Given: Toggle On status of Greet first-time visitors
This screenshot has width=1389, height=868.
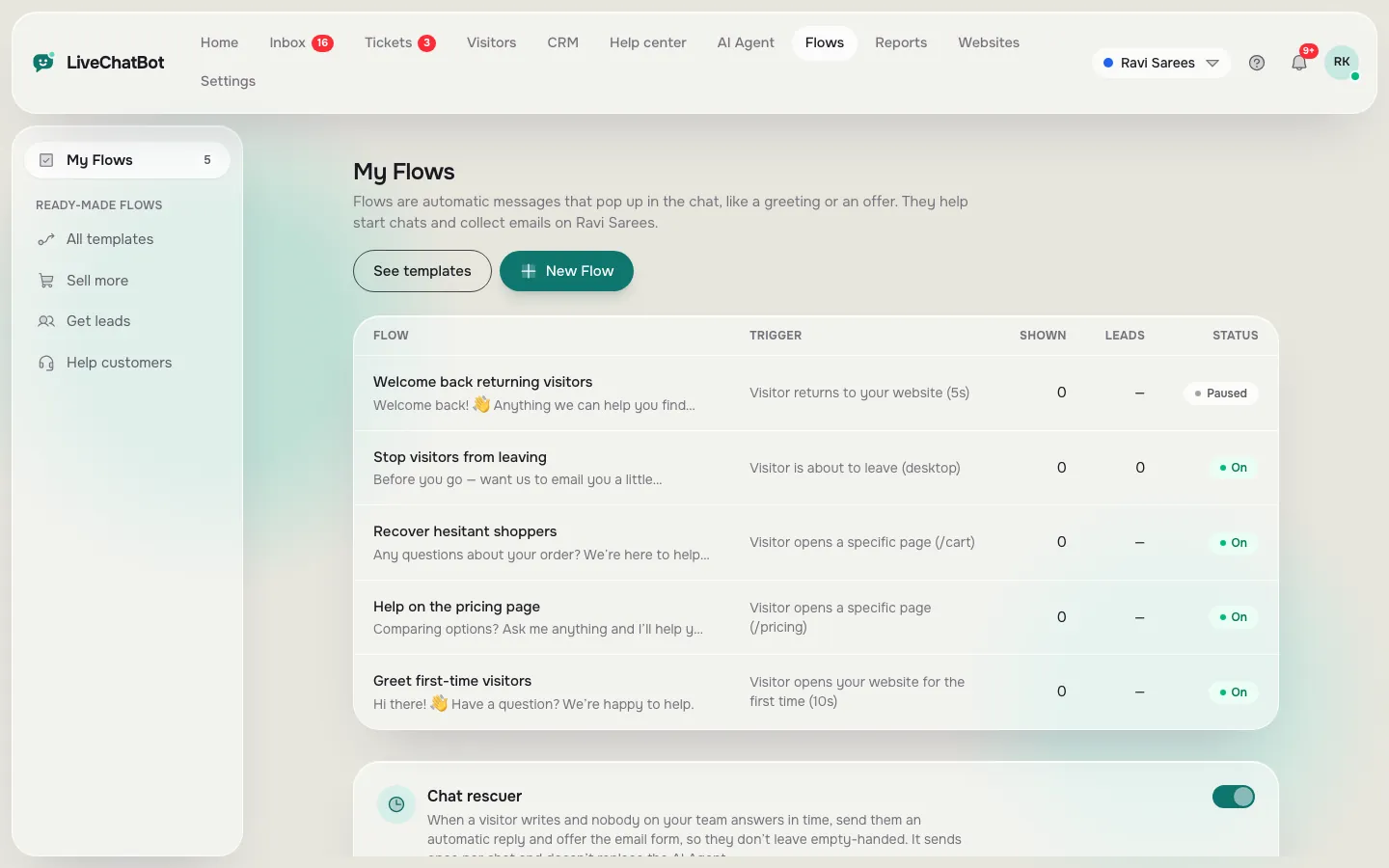Looking at the screenshot, I should click(x=1234, y=692).
